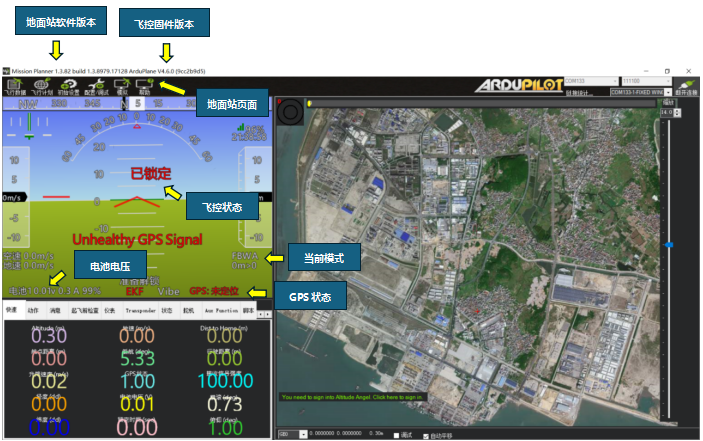Click the 5.33 heading readout
The height and width of the screenshot is (441, 703).
pyautogui.click(x=137, y=359)
